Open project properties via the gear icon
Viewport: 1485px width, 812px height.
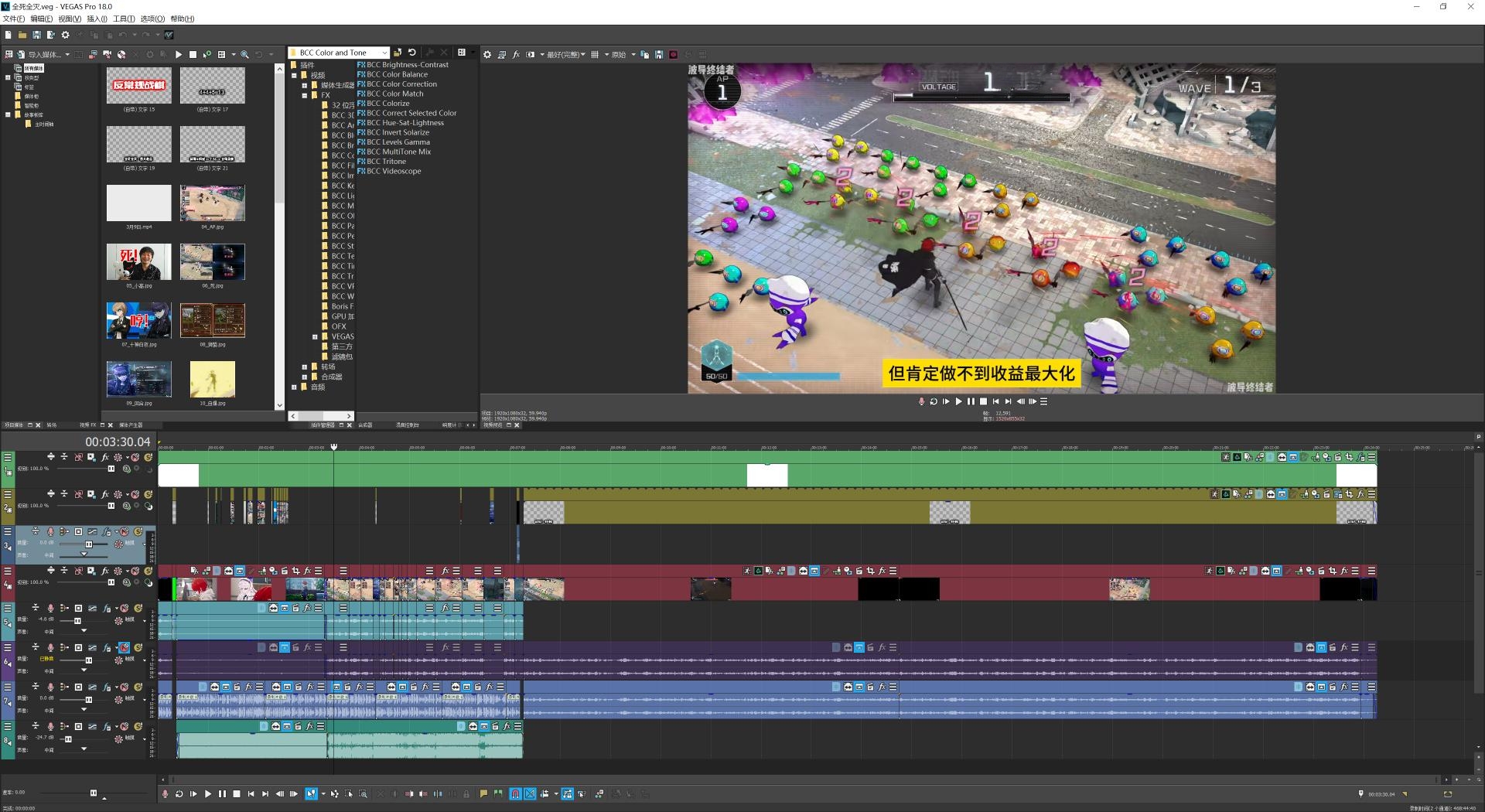(66, 35)
